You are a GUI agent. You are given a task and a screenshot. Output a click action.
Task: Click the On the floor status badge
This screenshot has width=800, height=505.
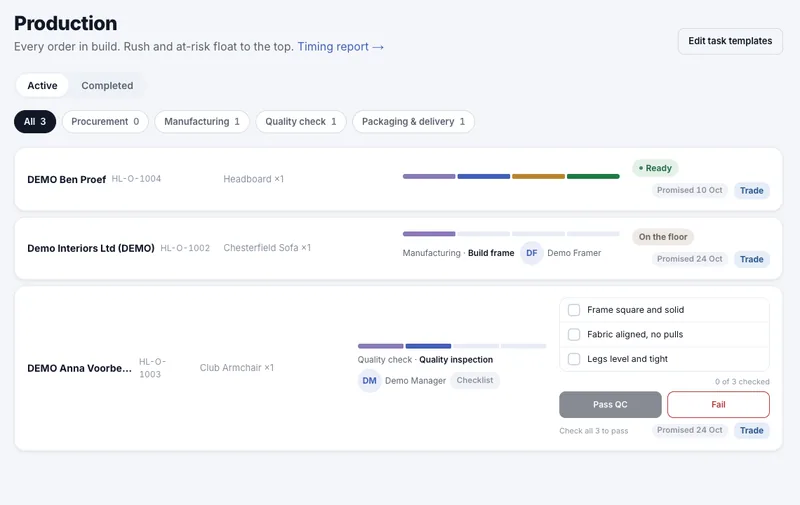coord(663,237)
